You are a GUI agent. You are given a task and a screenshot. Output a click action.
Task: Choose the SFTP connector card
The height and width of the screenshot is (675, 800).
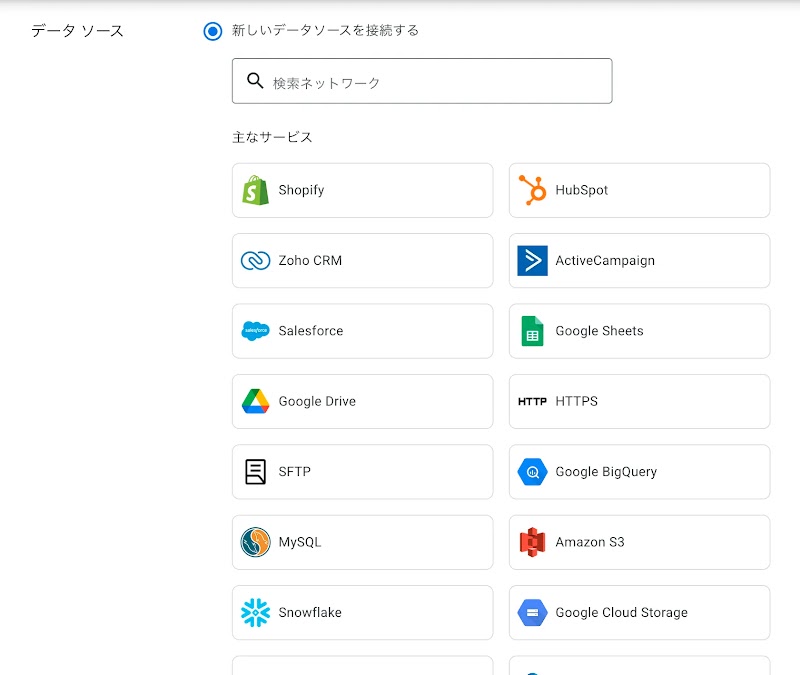click(362, 472)
